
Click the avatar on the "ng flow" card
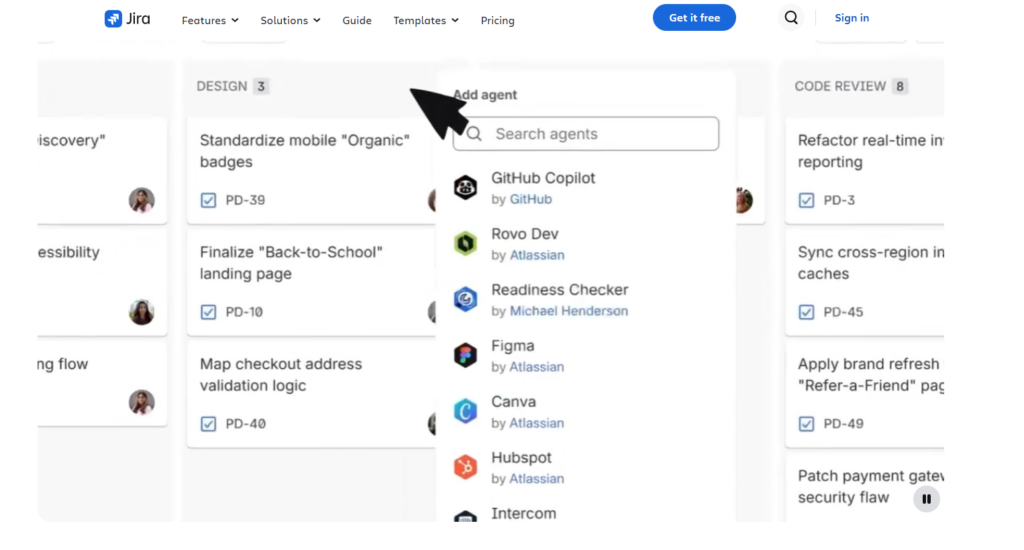(142, 402)
